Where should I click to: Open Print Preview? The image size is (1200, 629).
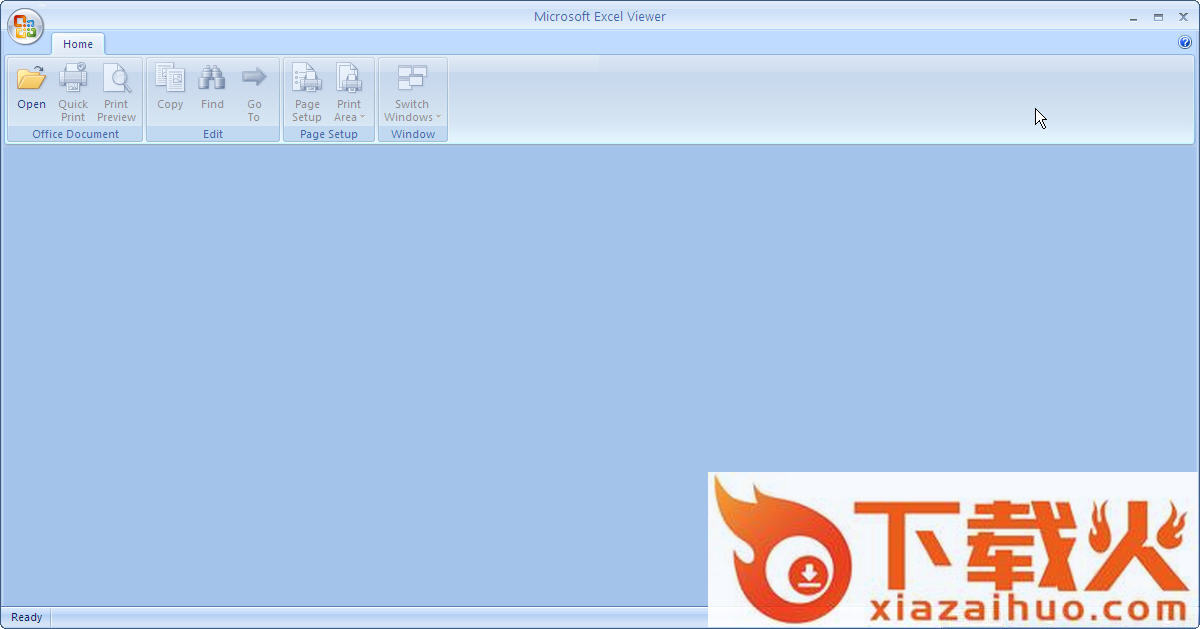tap(116, 93)
